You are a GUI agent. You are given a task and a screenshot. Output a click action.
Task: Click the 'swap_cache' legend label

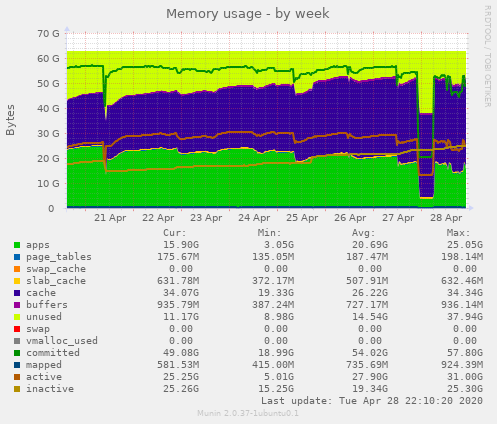click(56, 269)
